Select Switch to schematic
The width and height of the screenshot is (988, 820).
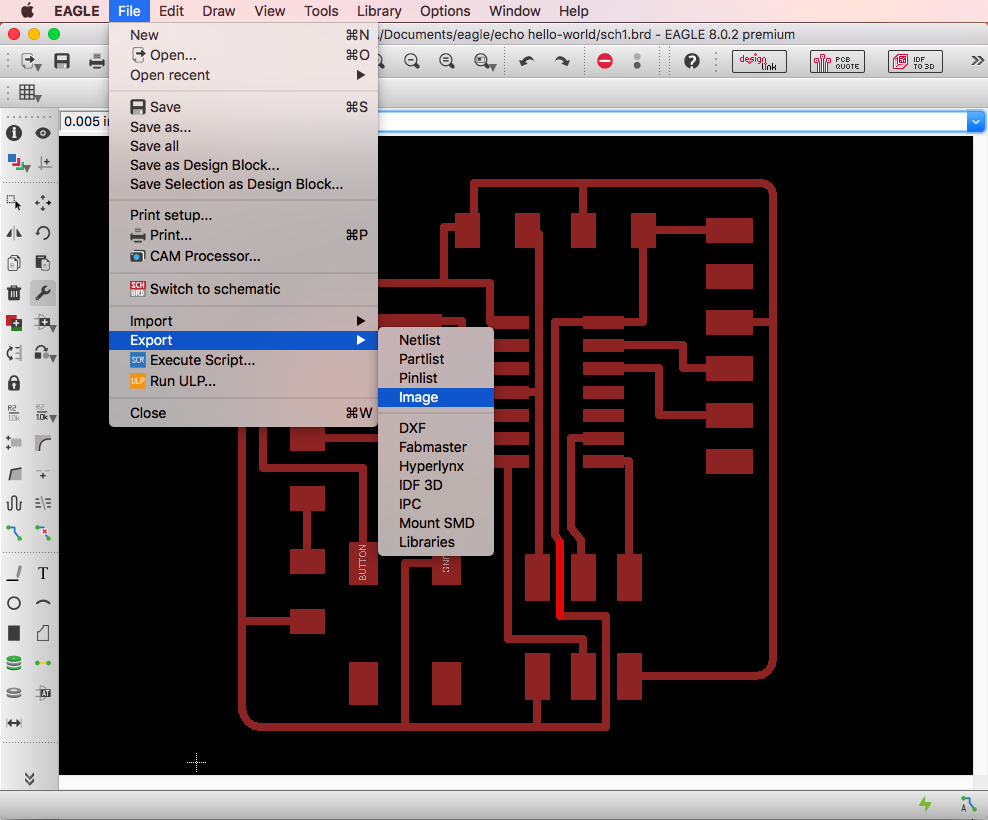(x=243, y=289)
